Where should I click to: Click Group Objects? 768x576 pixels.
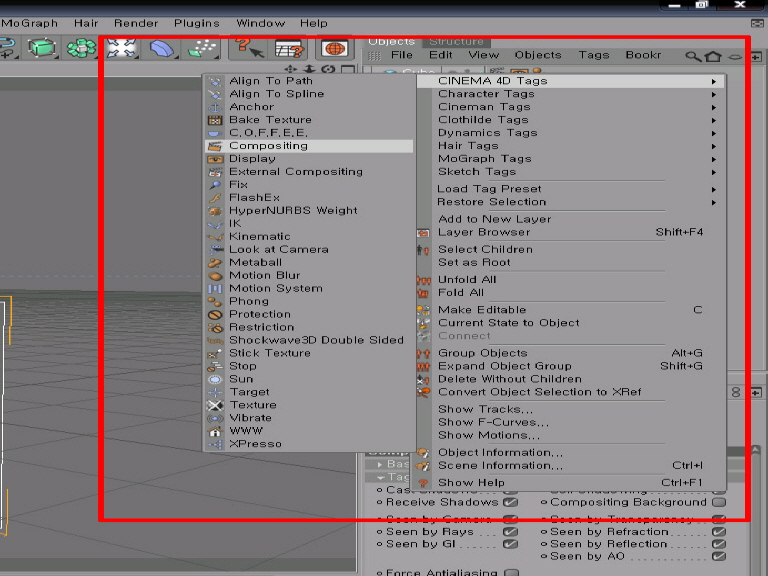[x=571, y=353]
